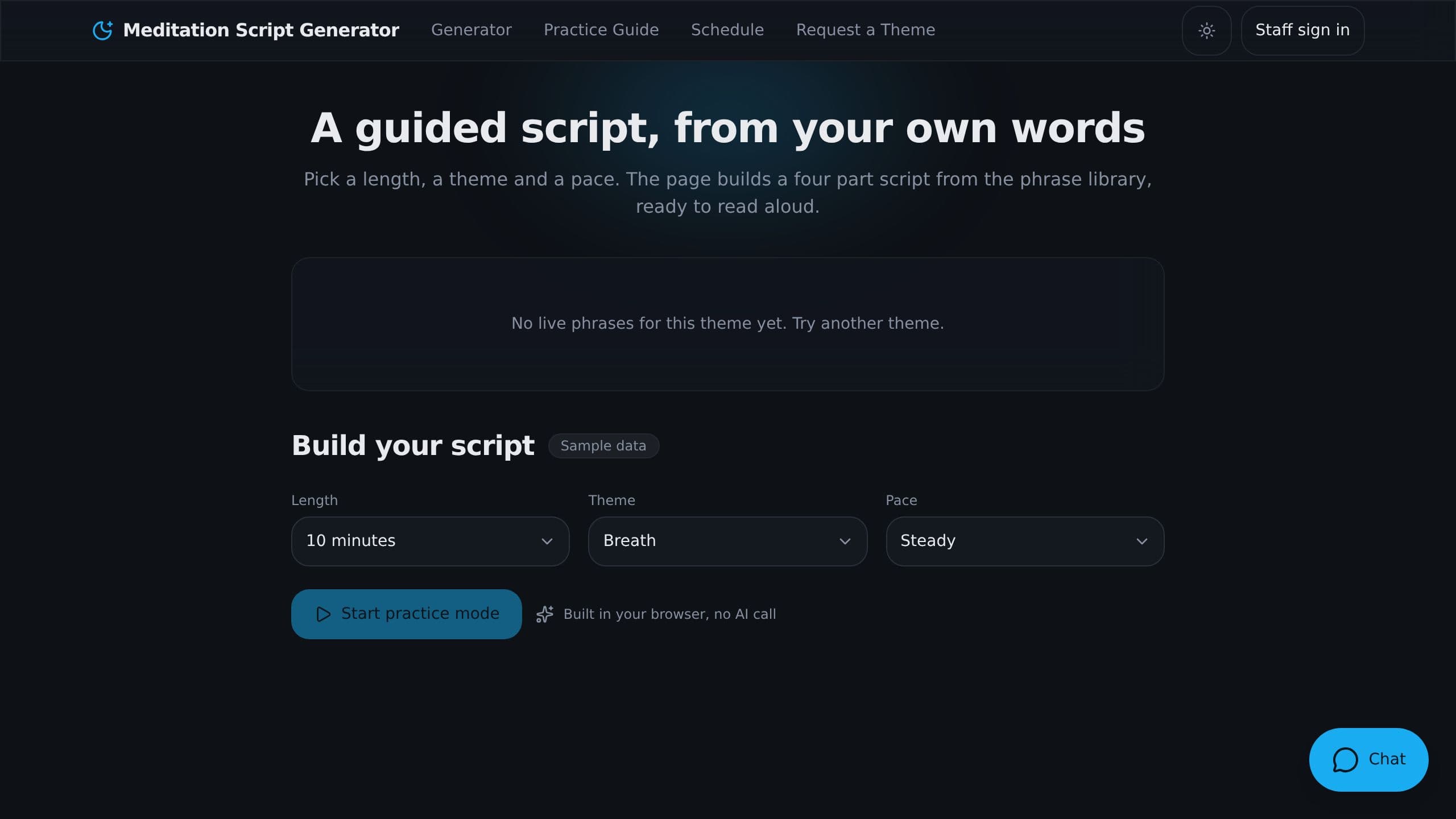This screenshot has width=1456, height=819.
Task: Click the sparkle icon beside browser note
Action: (545, 614)
